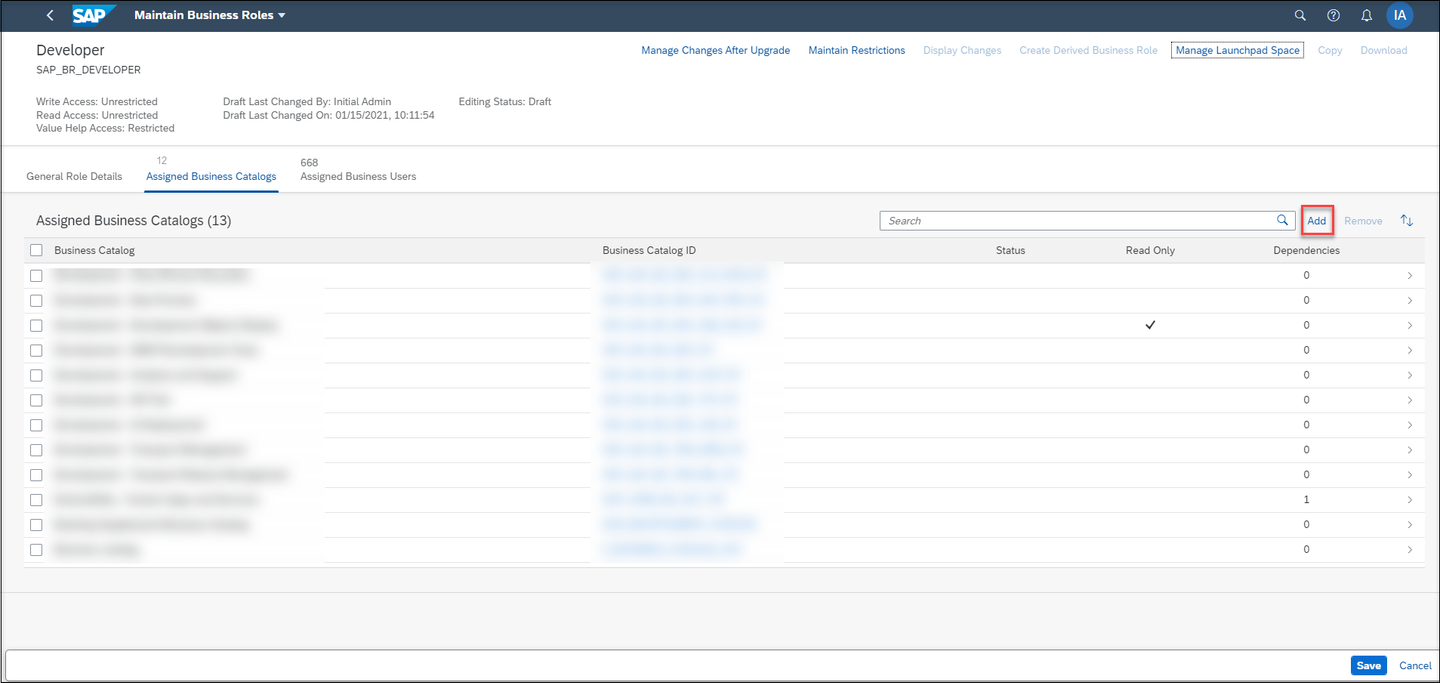This screenshot has width=1440, height=683.
Task: Open the Maintain Business Roles title dropdown
Action: click(210, 16)
